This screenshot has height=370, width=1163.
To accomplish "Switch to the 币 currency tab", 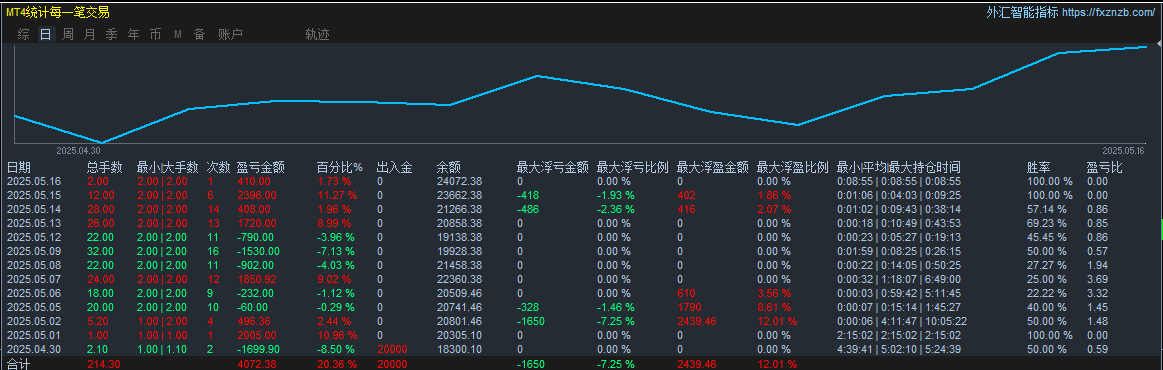I will click(x=155, y=34).
